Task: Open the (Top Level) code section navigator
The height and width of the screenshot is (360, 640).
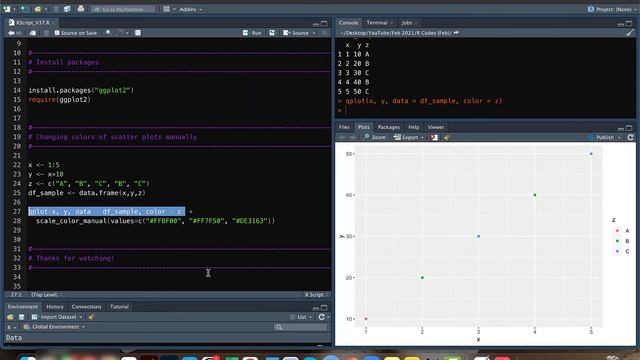Action: point(46,295)
